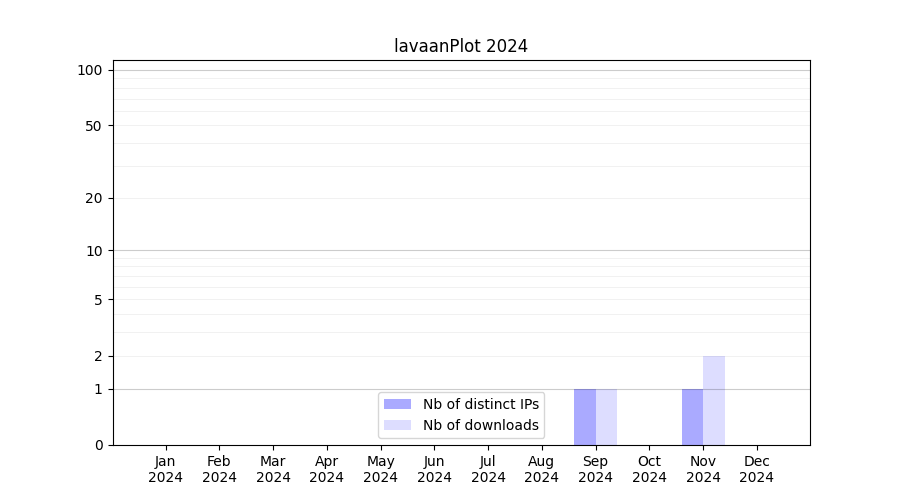Click the 50 tick on the y-axis
Image resolution: width=900 pixels, height=500 pixels.
click(x=94, y=126)
